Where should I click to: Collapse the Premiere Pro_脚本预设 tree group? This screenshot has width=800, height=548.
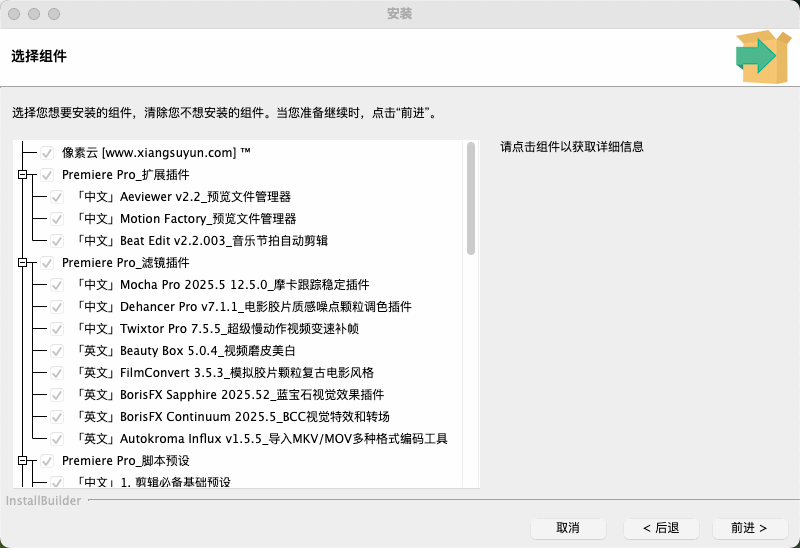coord(21,461)
